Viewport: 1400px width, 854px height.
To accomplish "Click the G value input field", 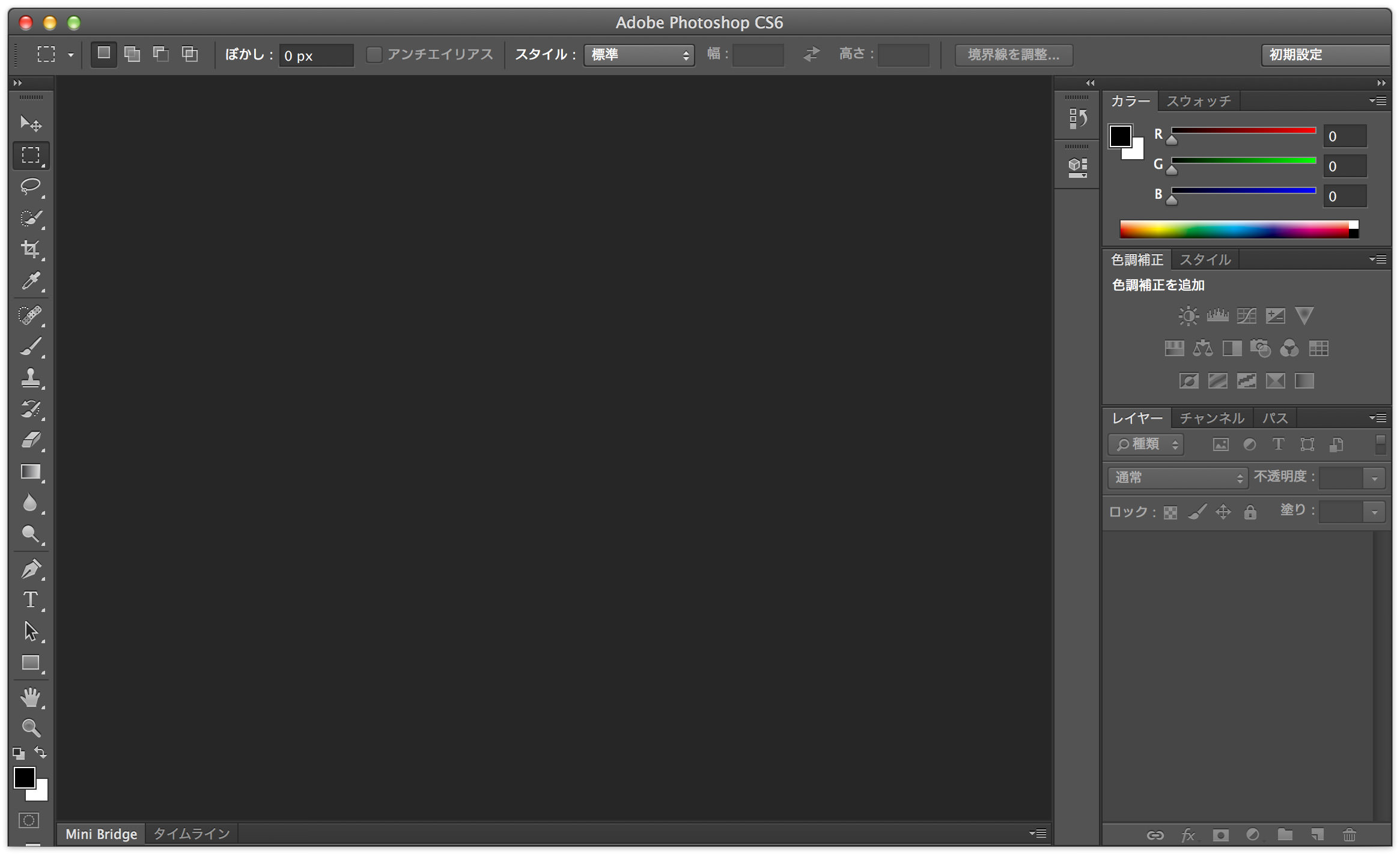I will tap(1345, 166).
